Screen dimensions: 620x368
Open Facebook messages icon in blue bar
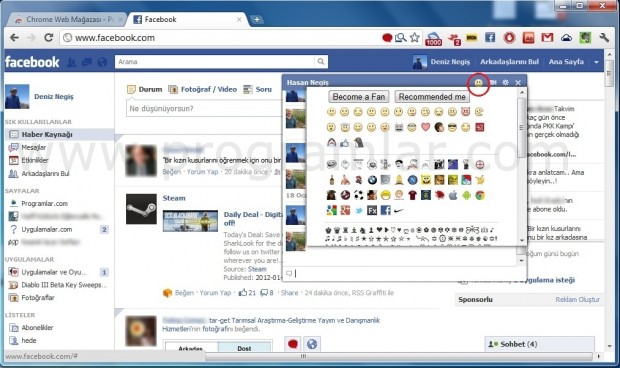click(87, 62)
